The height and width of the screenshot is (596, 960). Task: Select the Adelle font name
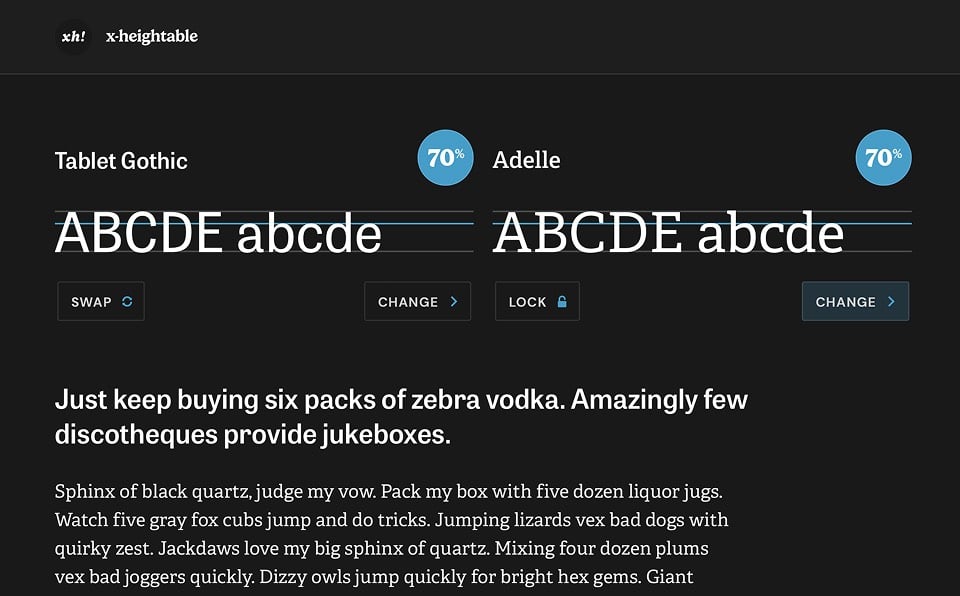[x=526, y=160]
